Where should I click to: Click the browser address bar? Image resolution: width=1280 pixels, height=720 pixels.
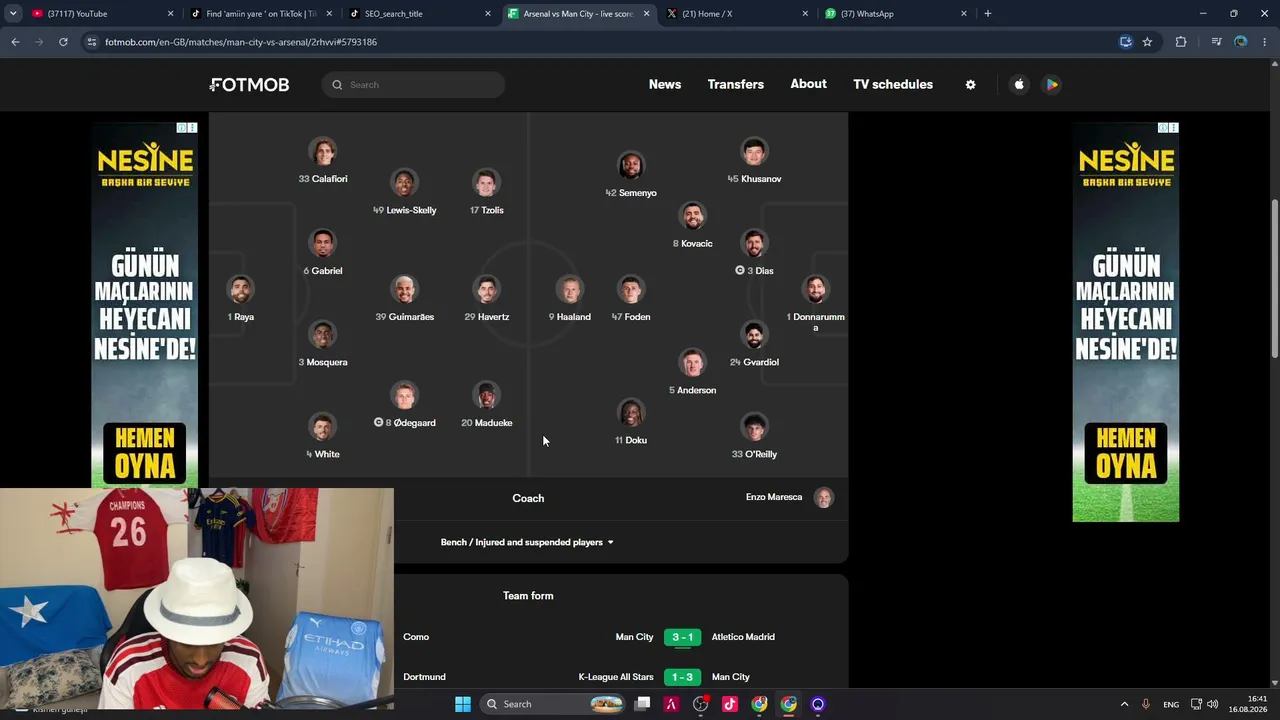[600, 42]
